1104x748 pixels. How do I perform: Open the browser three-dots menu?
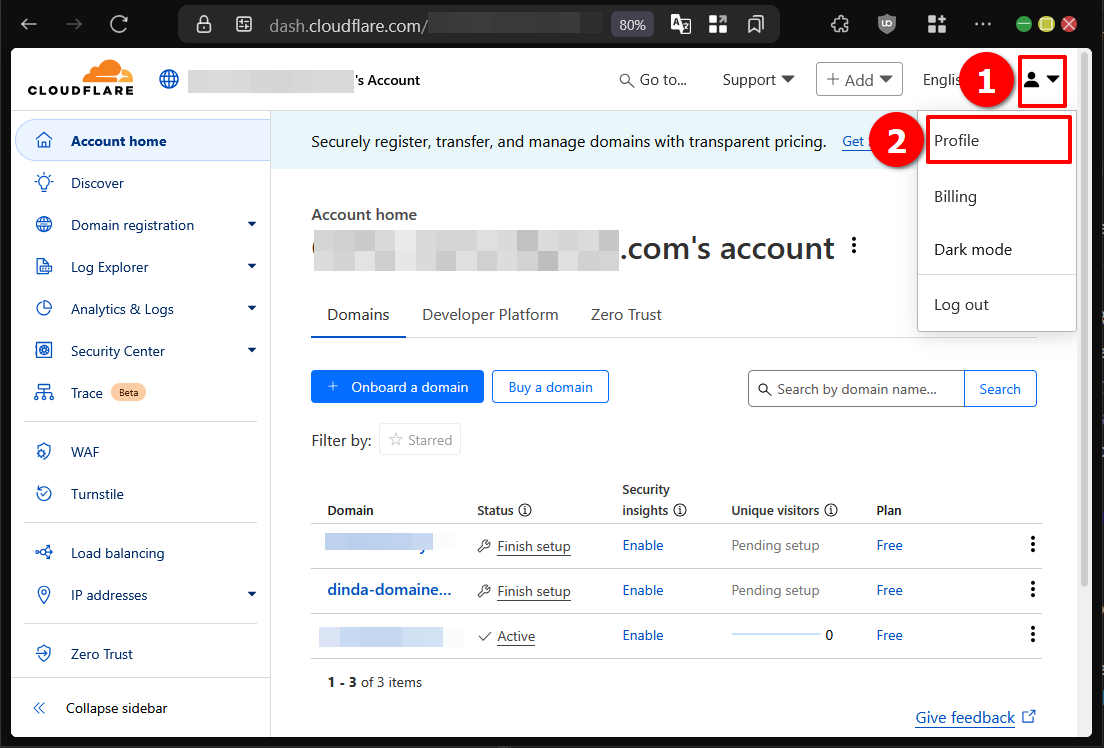coord(982,25)
